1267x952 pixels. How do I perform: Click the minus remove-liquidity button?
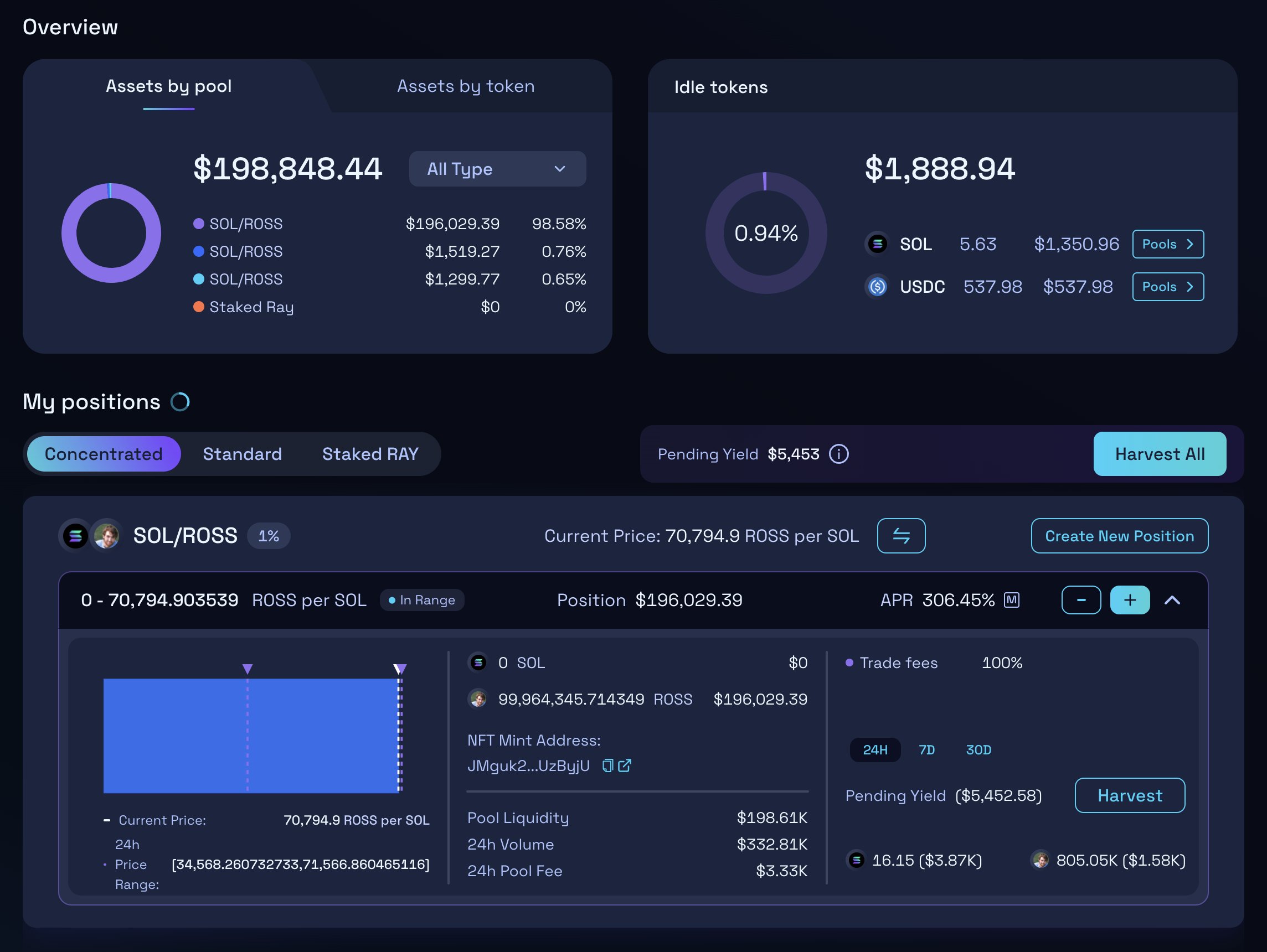1081,600
